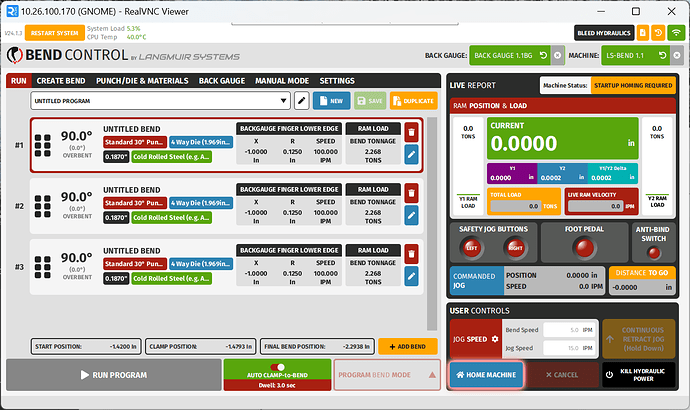Click the BLEED HYDRAULICS button
The height and width of the screenshot is (410, 690).
pos(604,33)
